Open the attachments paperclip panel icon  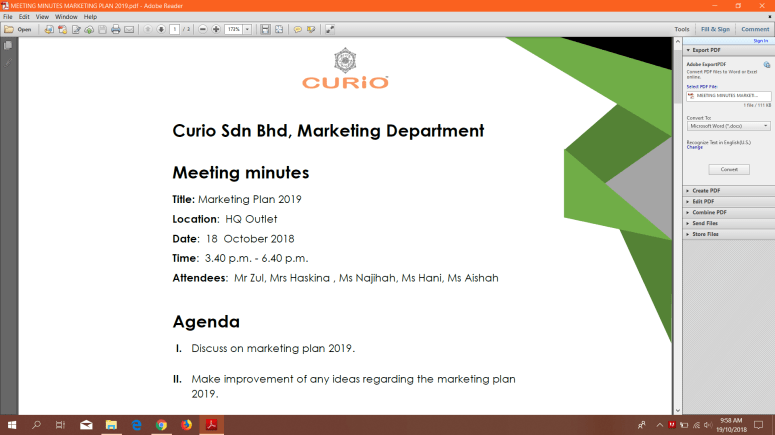pos(8,63)
